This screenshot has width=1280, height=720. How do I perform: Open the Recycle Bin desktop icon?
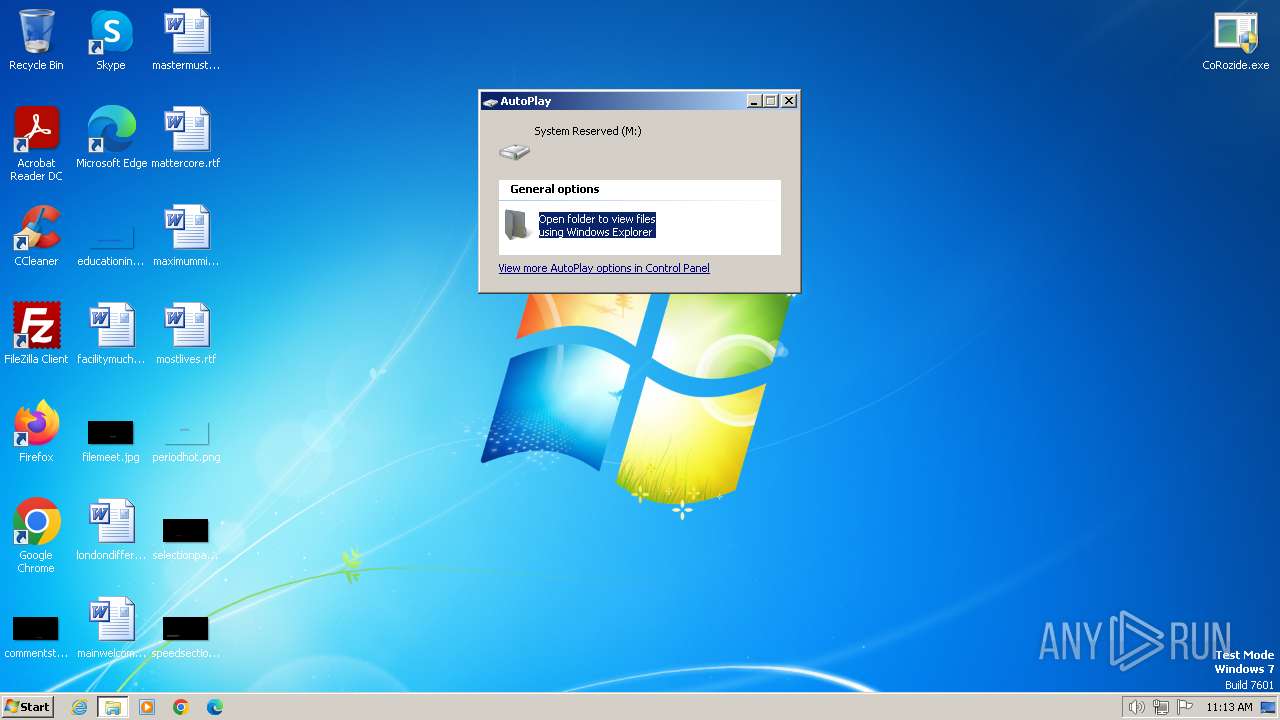(36, 40)
